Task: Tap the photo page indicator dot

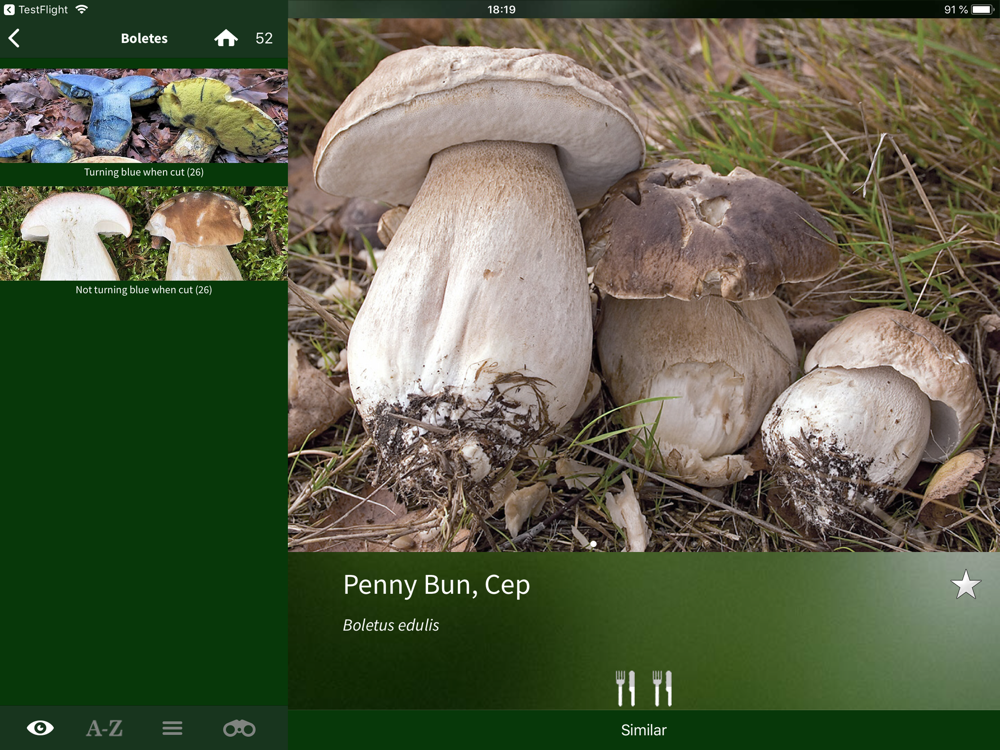Action: (x=594, y=544)
